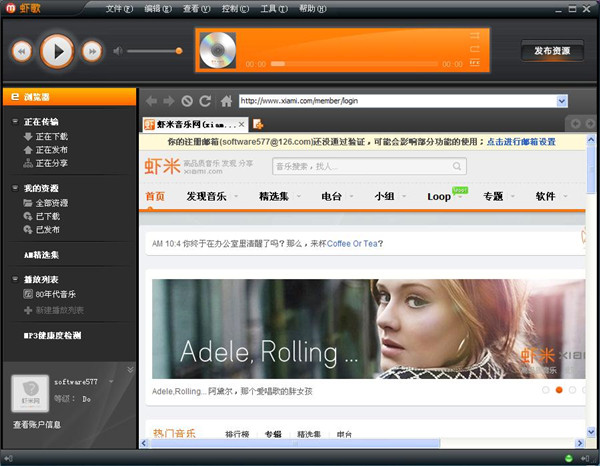600x466 pixels.
Task: Open new tab icon beside Xiami tab
Action: click(x=258, y=124)
